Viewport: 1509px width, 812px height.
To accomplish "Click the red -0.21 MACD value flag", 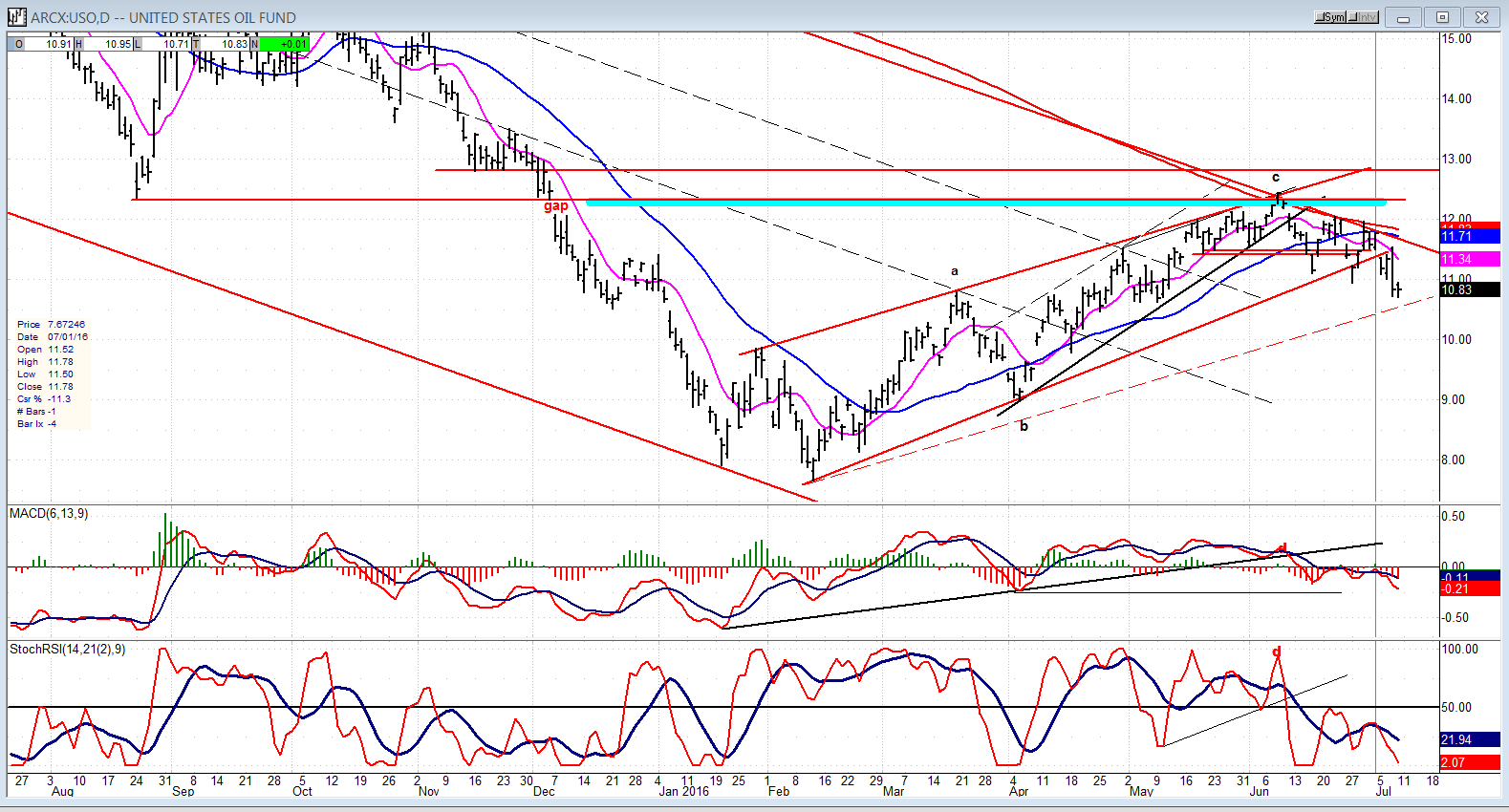I will coord(1470,588).
